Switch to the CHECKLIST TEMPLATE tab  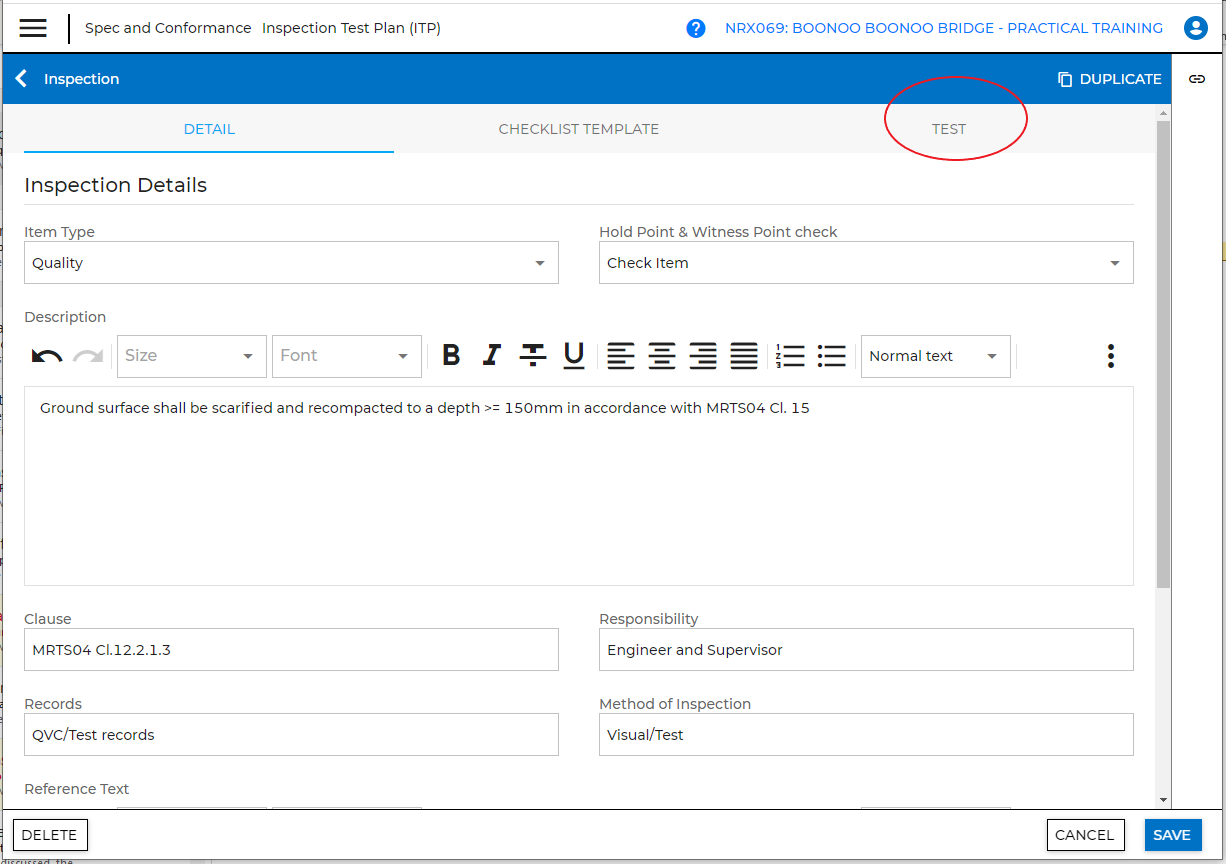(578, 129)
